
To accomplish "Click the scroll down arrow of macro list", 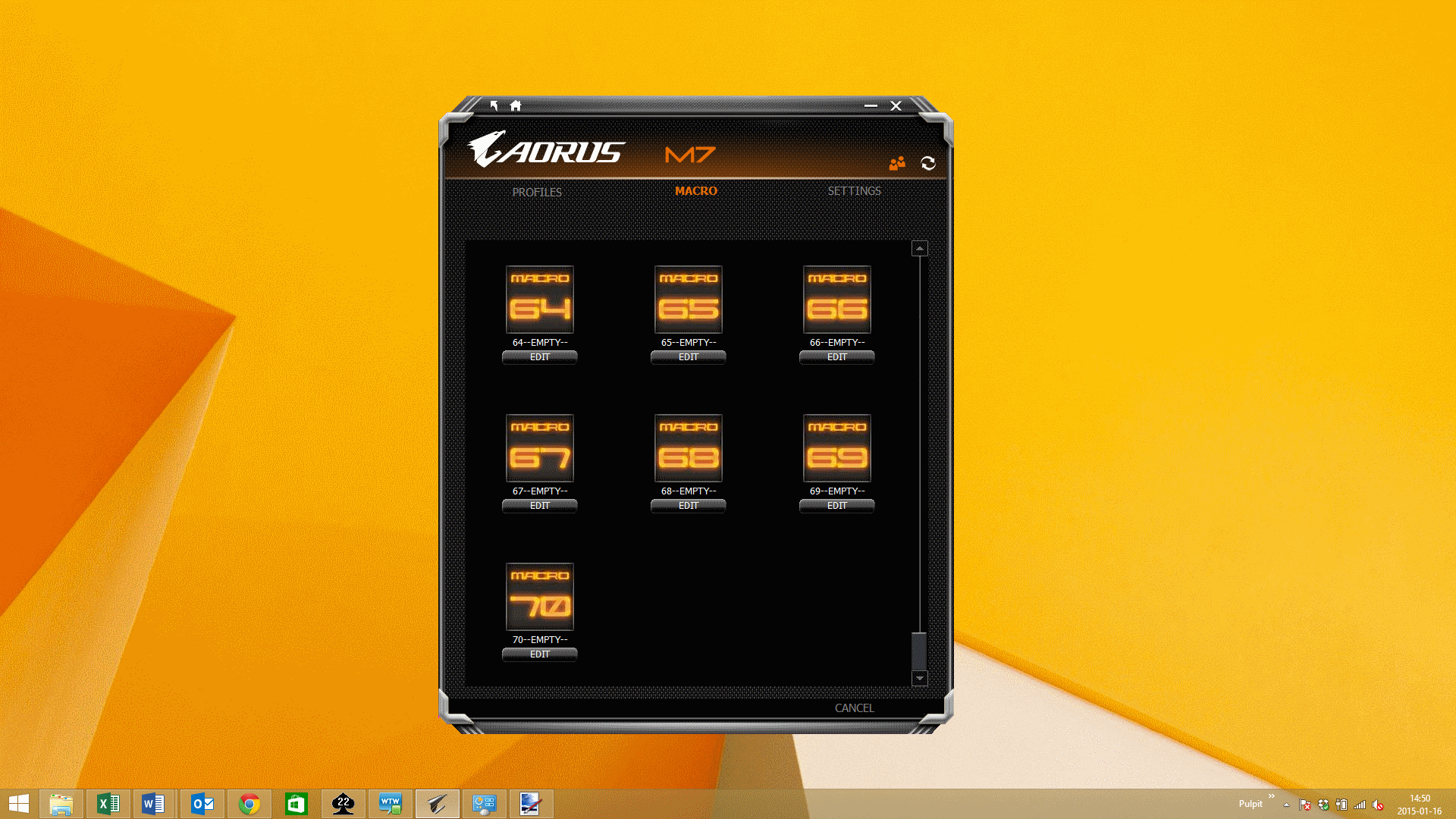I will click(920, 678).
